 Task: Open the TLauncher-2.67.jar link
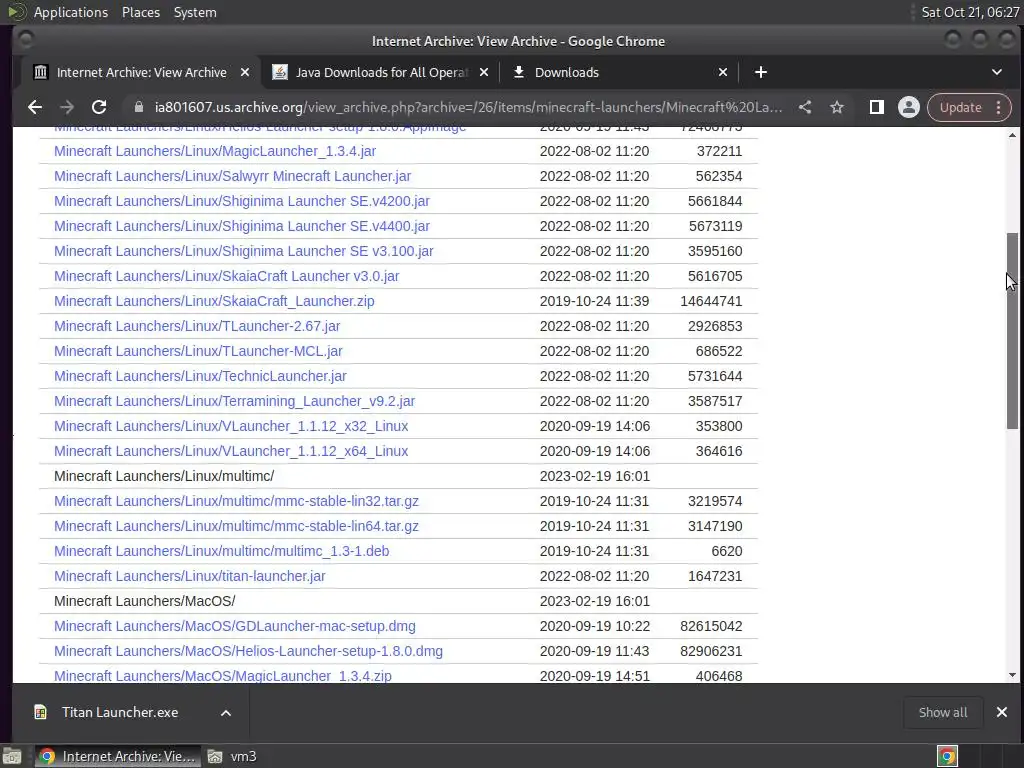pyautogui.click(x=197, y=327)
